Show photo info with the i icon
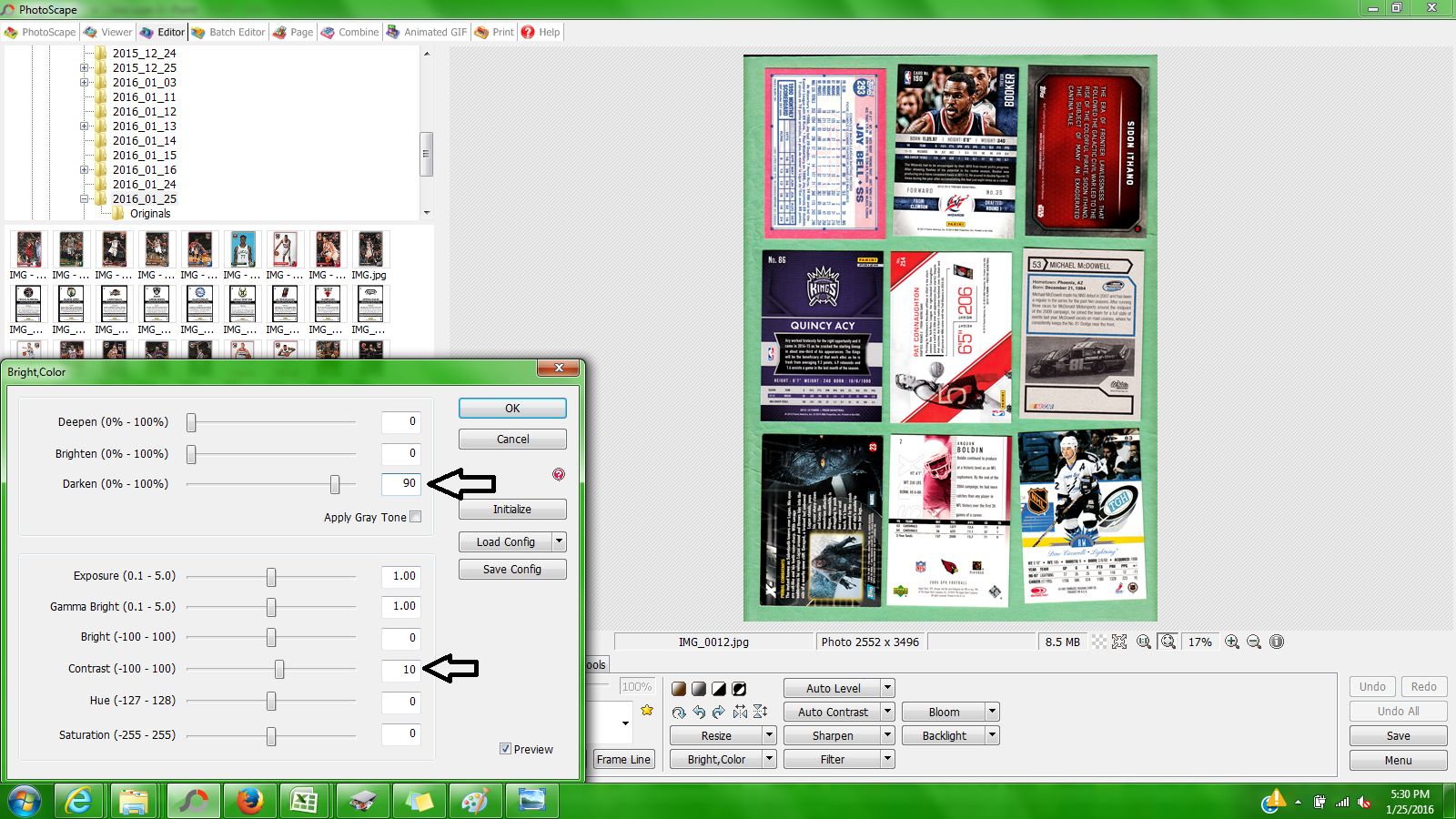The width and height of the screenshot is (1456, 819). tap(1277, 642)
